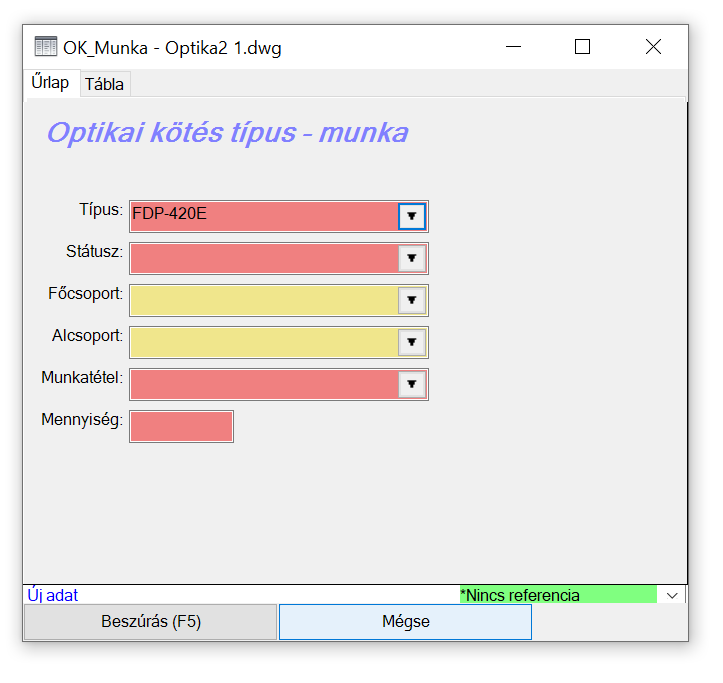723x683 pixels.
Task: Expand the Státusz dropdown arrow
Action: (412, 258)
